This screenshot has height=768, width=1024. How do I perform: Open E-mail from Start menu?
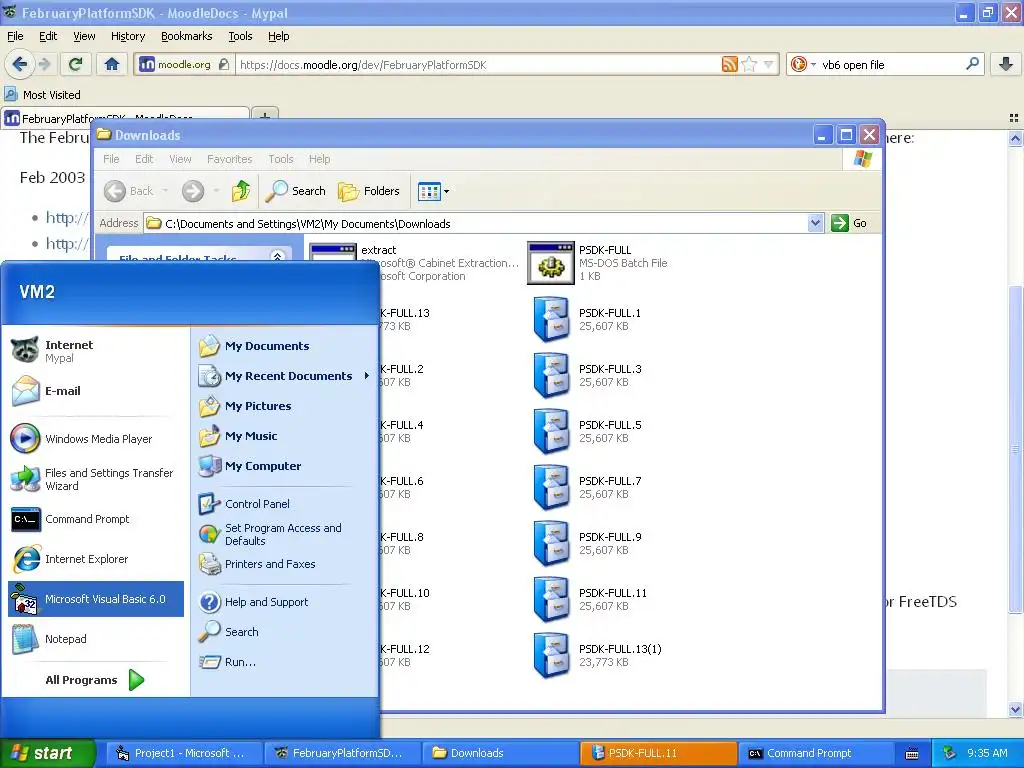click(x=95, y=391)
